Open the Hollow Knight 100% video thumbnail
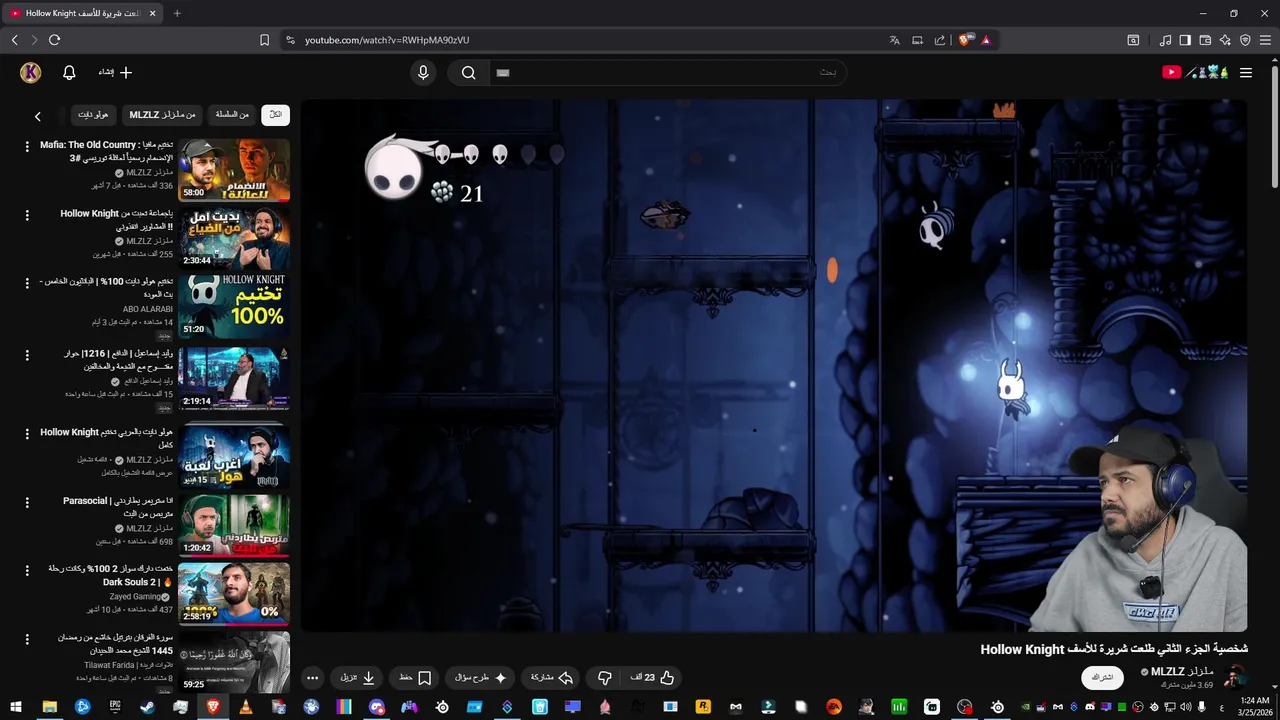Image resolution: width=1280 pixels, height=720 pixels. tap(234, 306)
